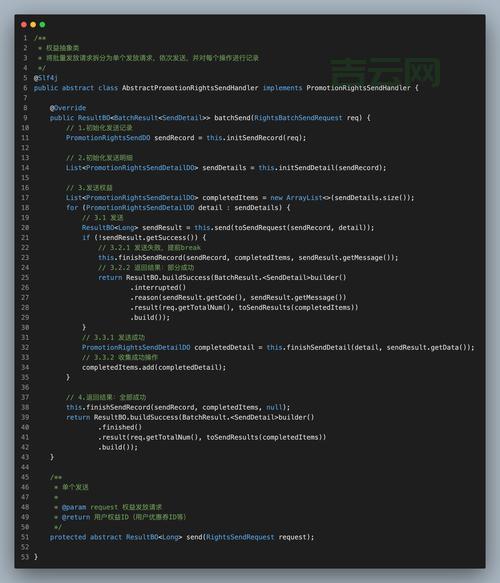
Task: Click the red close window button
Action: click(x=24, y=25)
